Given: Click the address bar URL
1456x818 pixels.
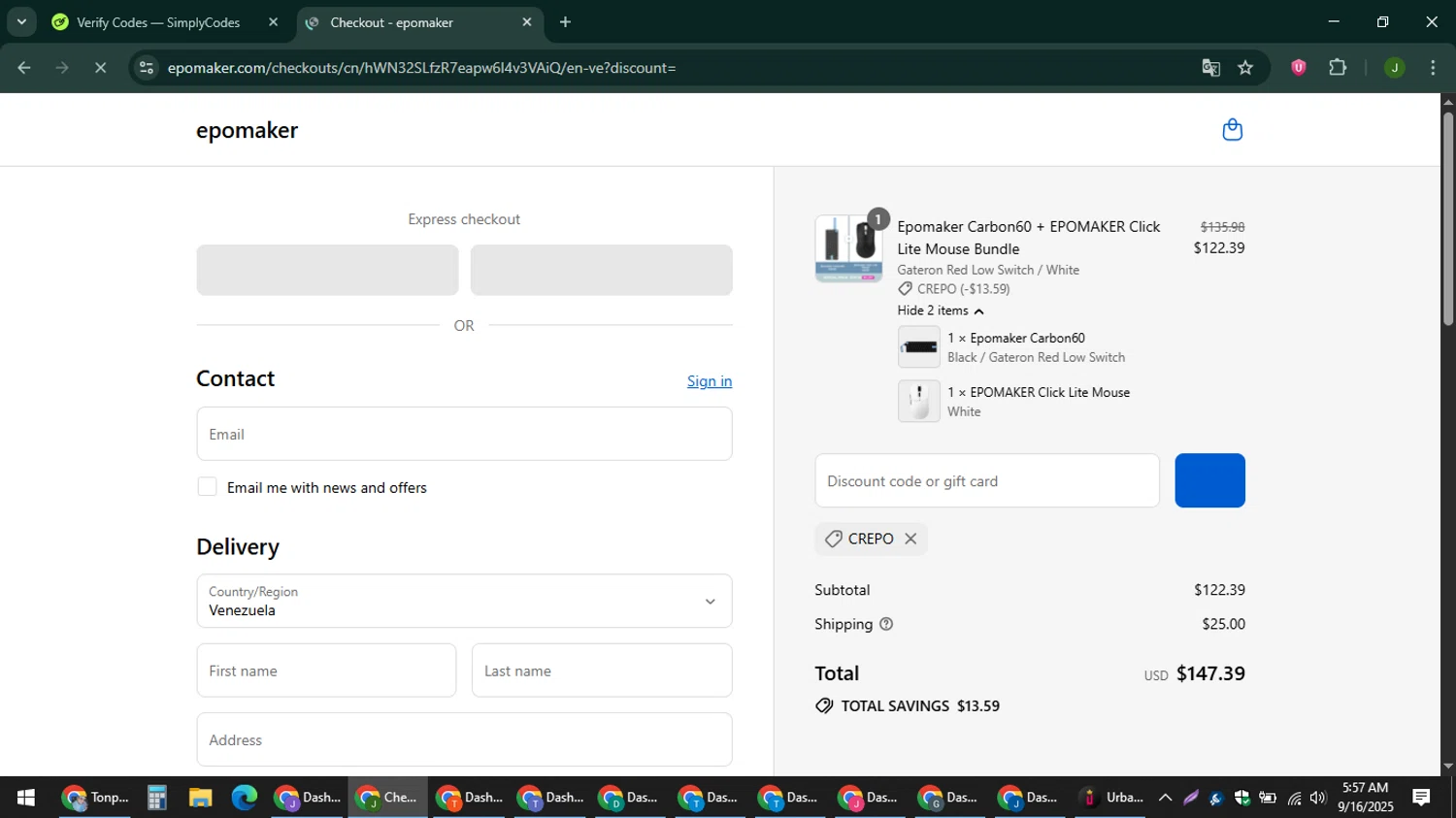Looking at the screenshot, I should click(x=421, y=68).
